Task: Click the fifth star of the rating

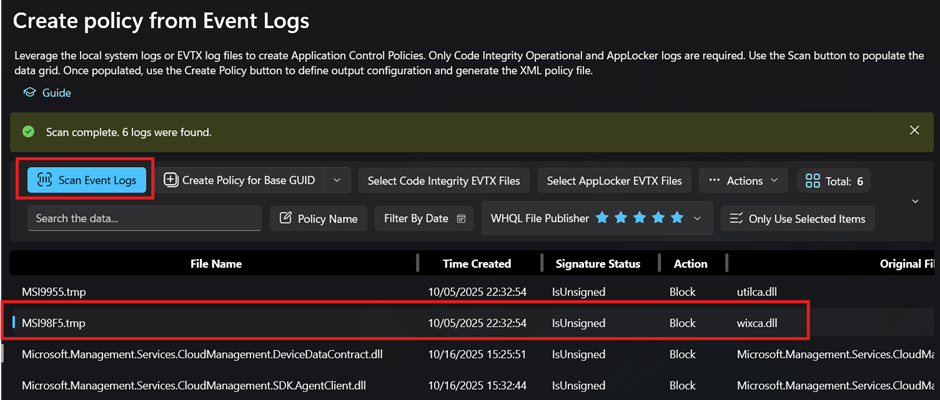Action: pos(677,218)
